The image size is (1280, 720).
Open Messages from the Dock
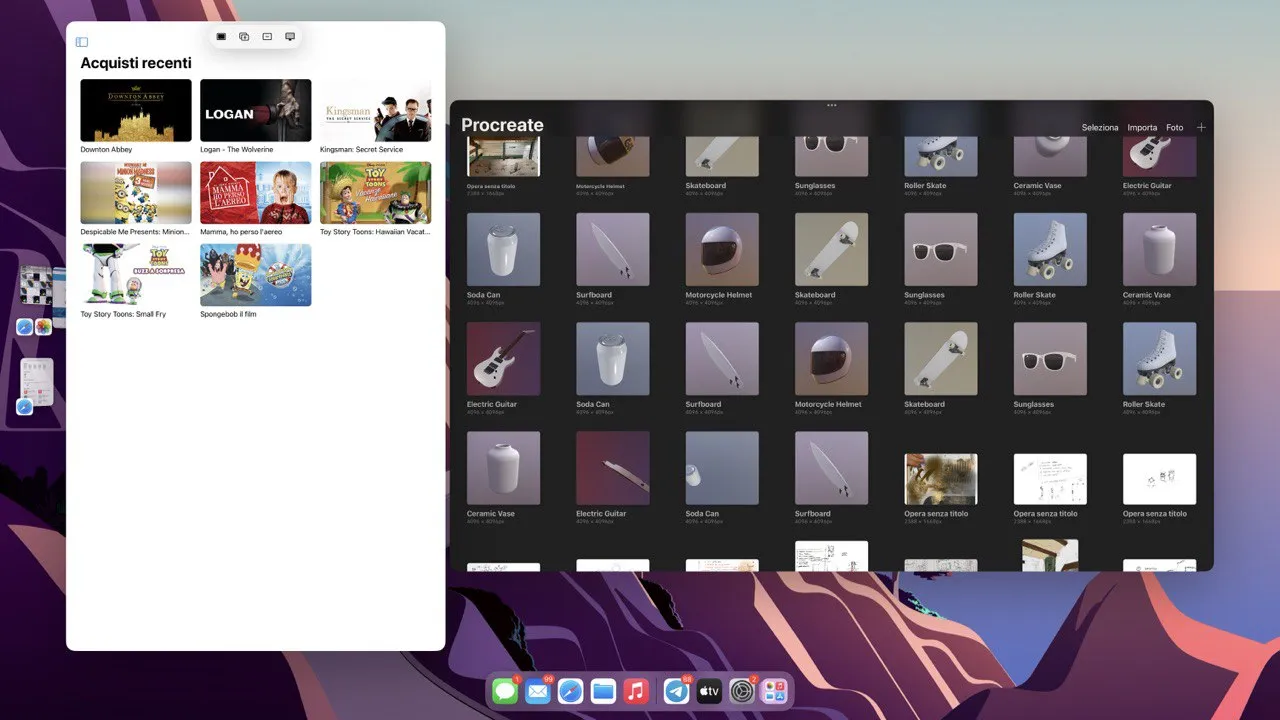click(x=505, y=690)
